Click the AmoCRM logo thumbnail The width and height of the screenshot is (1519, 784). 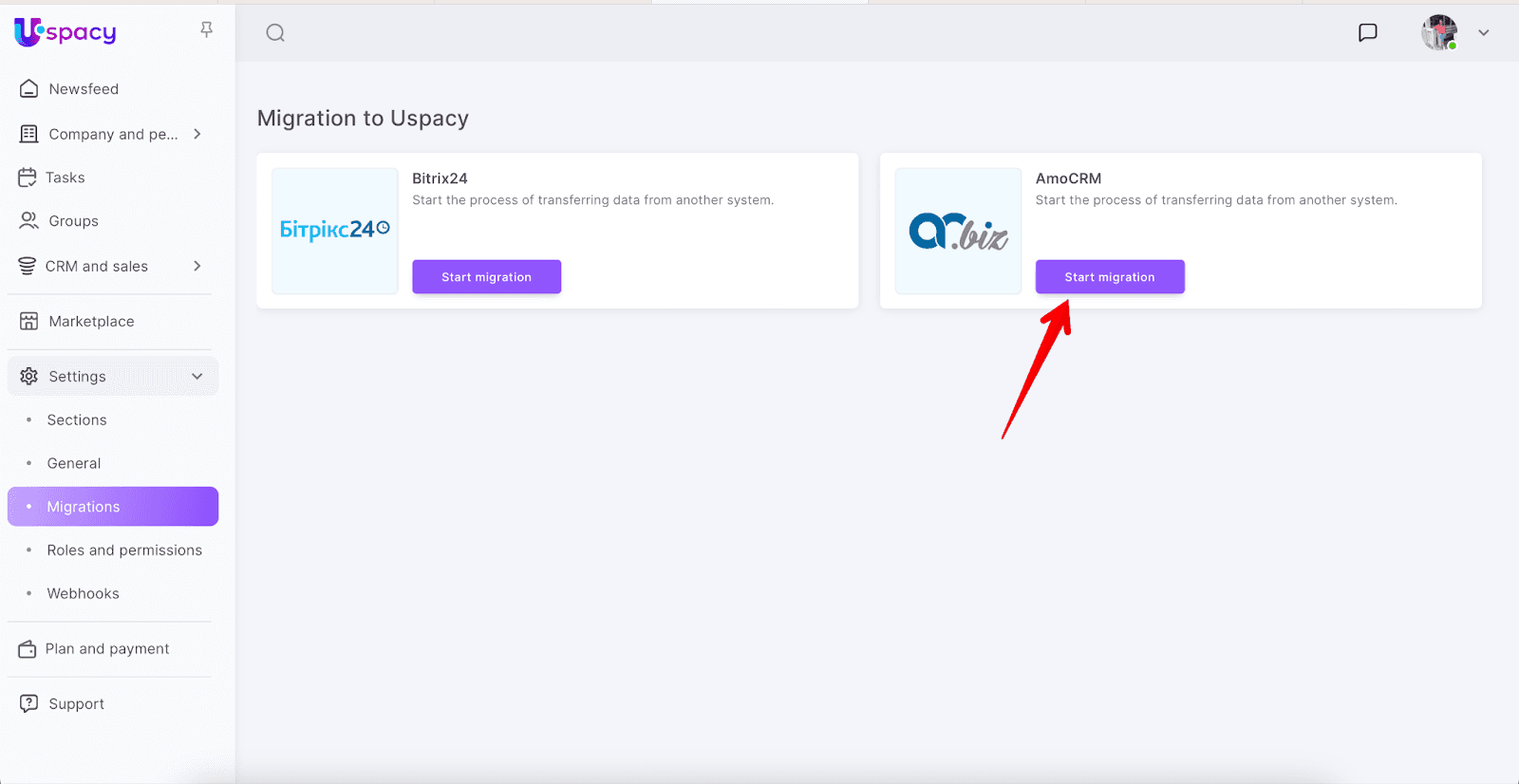point(958,232)
